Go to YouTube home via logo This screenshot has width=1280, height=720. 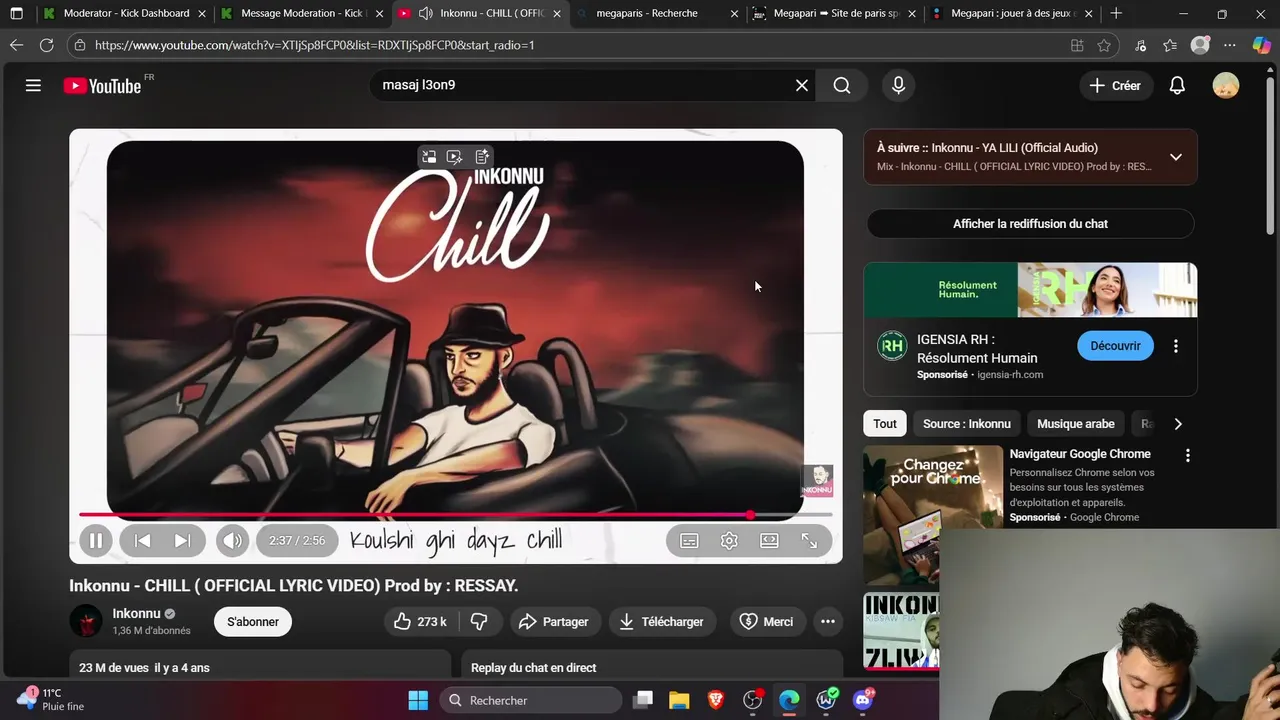[102, 86]
